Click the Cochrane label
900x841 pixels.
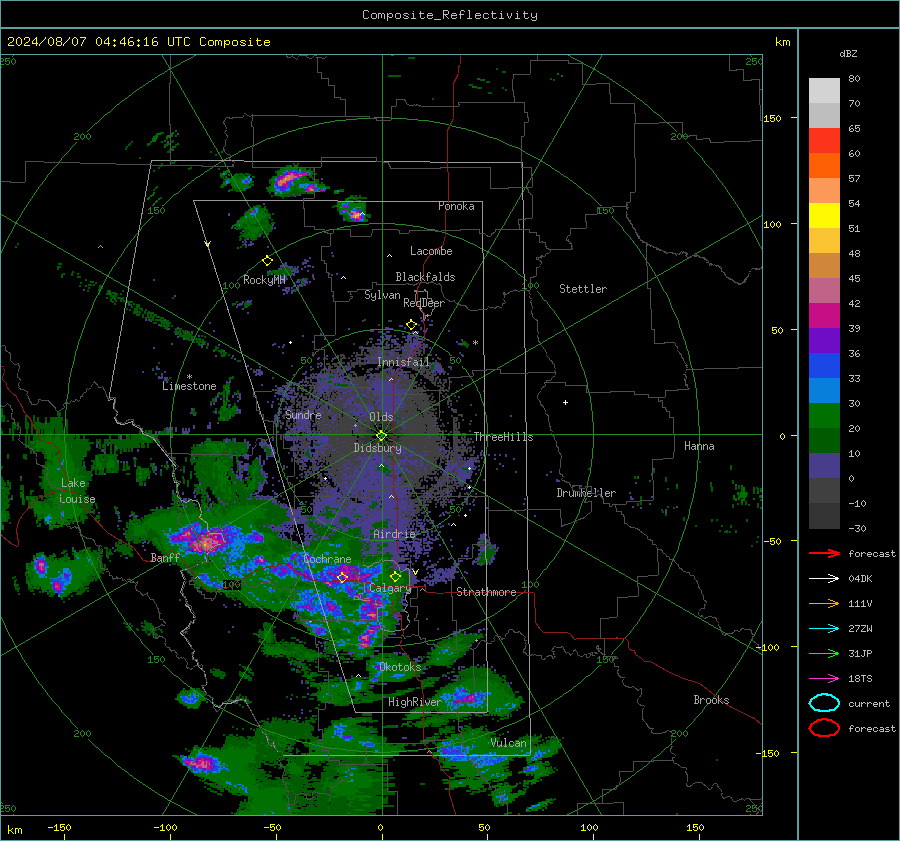point(327,559)
